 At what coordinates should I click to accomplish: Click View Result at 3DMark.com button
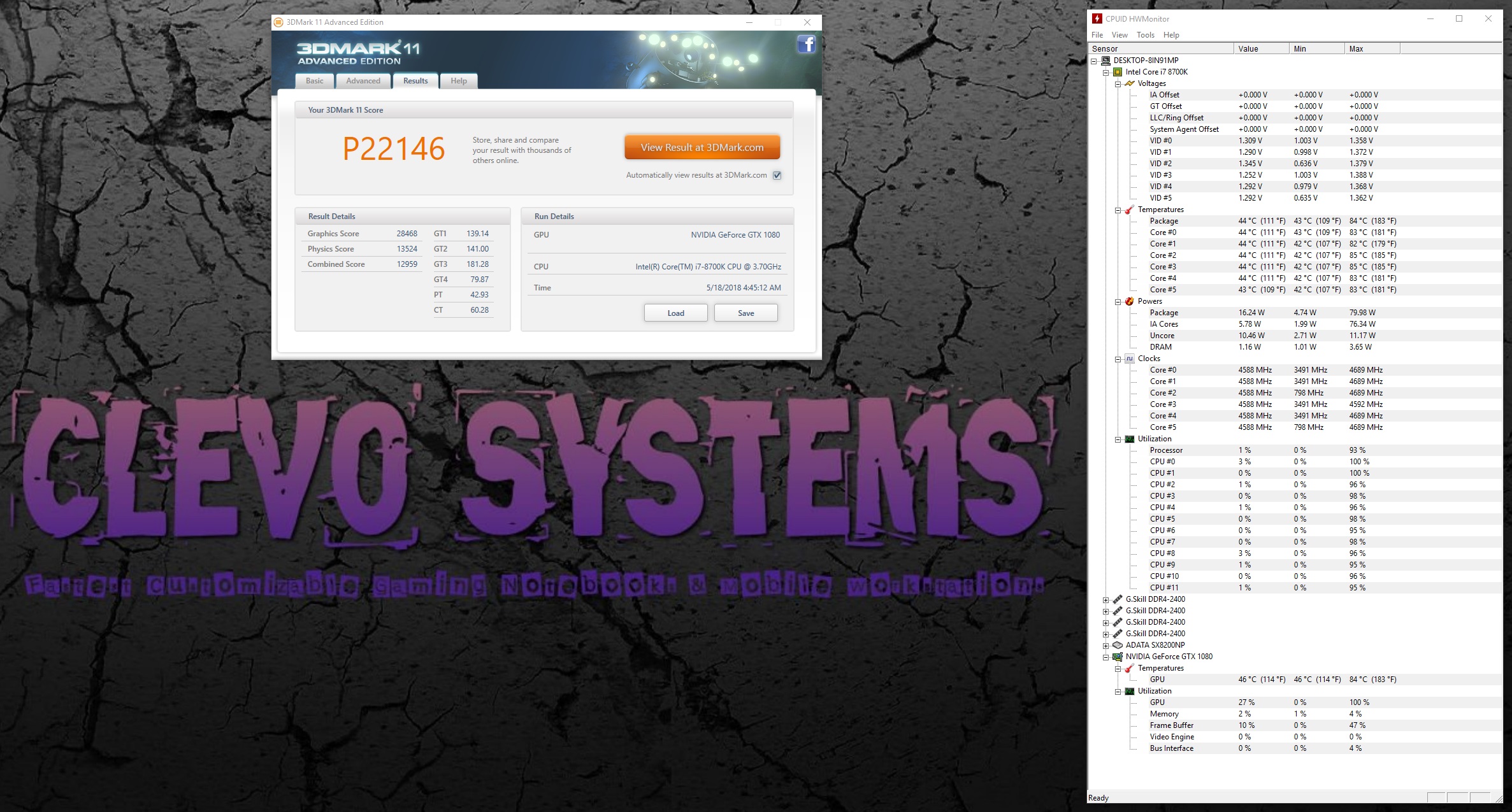coord(702,147)
